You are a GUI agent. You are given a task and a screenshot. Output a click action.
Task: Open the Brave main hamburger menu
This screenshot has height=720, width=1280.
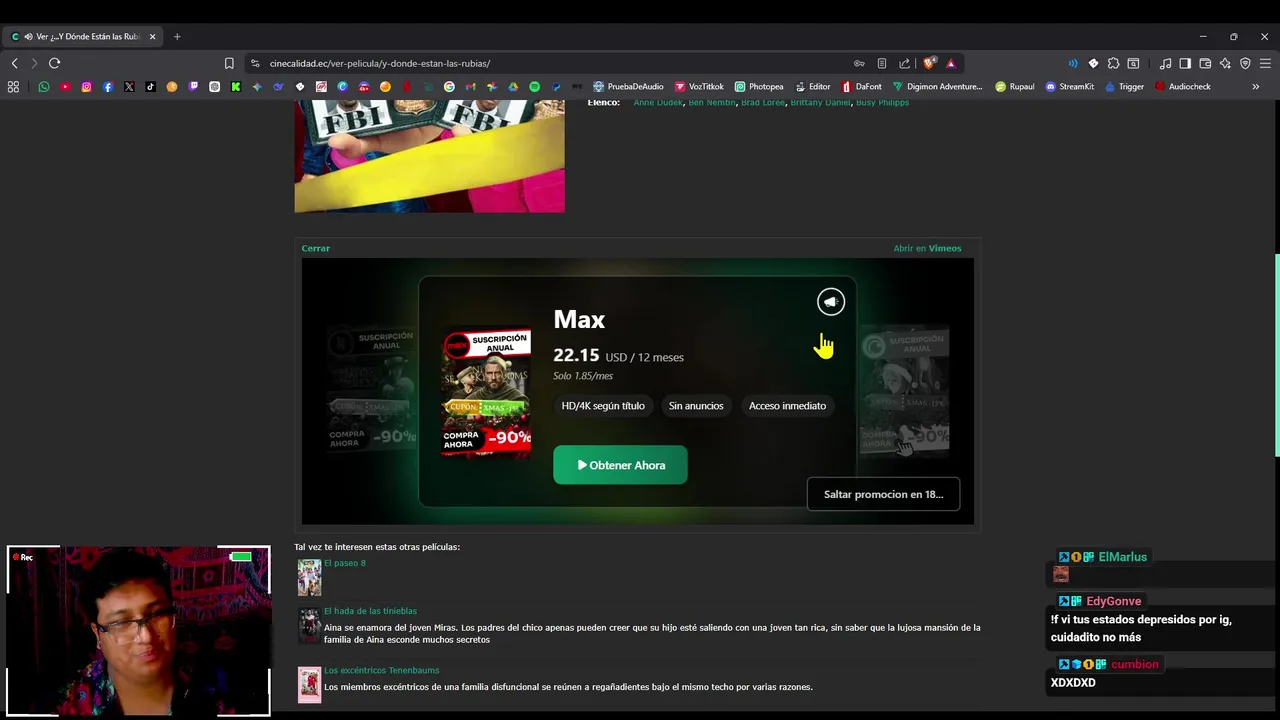[x=1265, y=63]
